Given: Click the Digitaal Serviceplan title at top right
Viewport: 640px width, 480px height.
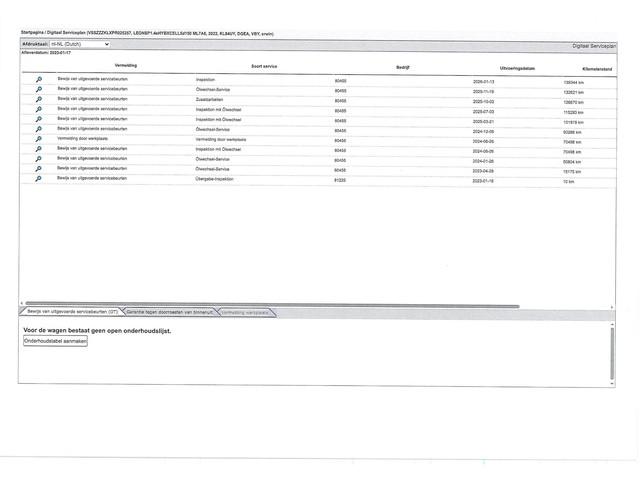Looking at the screenshot, I should point(593,46).
